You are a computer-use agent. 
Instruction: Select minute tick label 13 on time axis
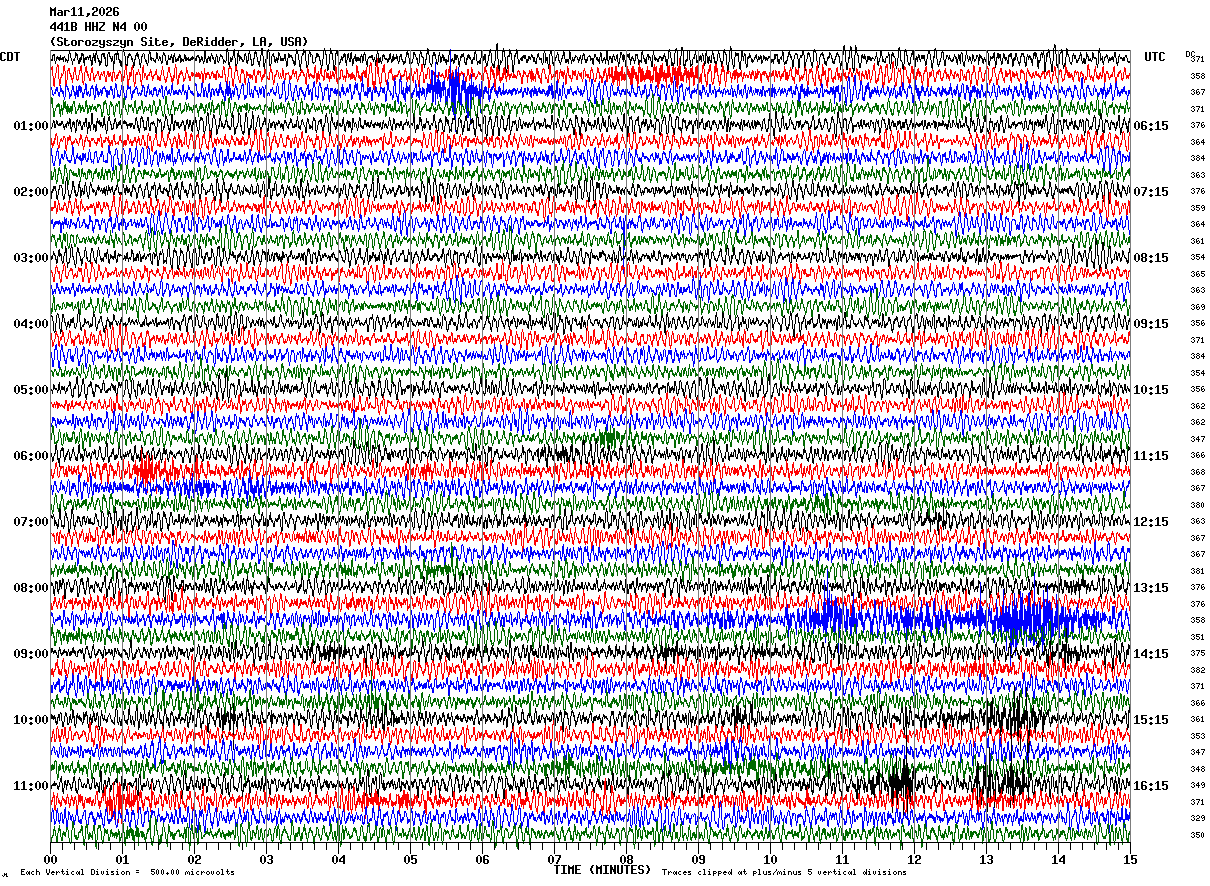[987, 859]
